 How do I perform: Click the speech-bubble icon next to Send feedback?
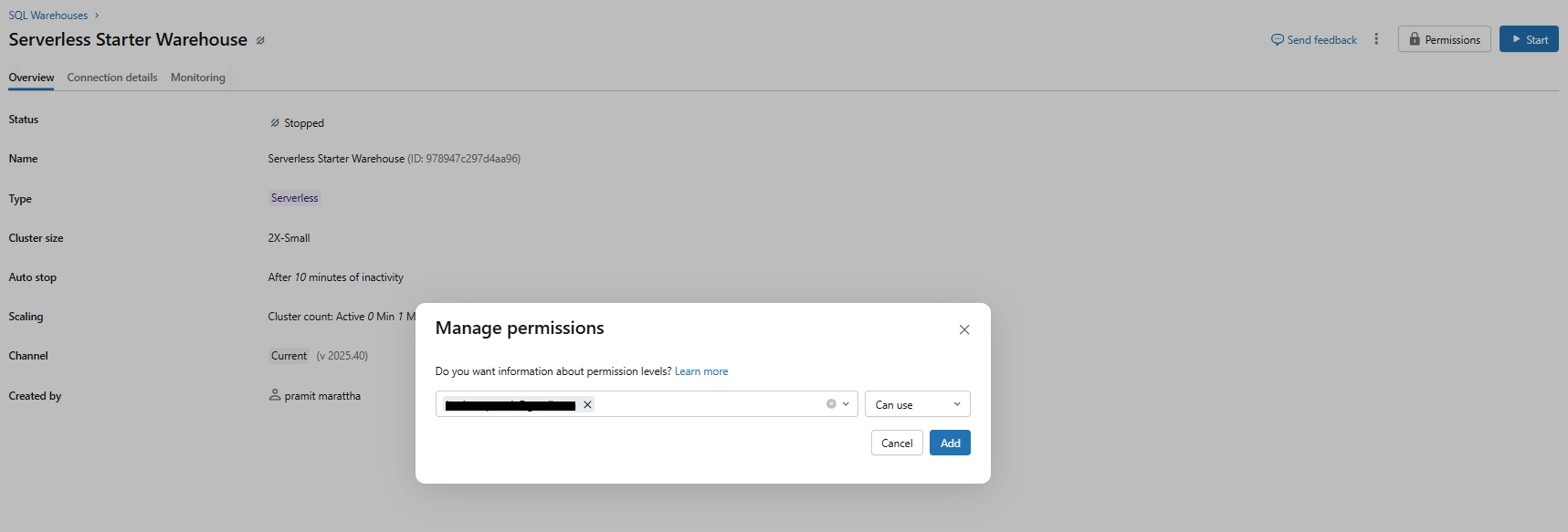click(1277, 39)
